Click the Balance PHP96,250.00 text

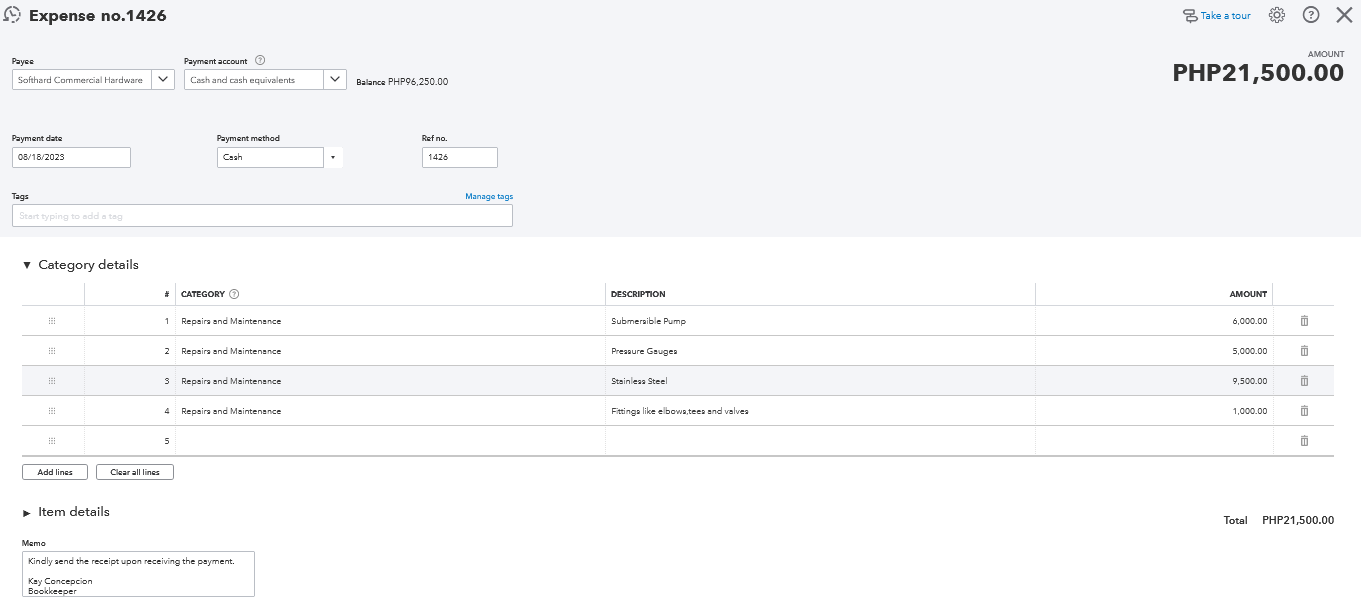click(x=402, y=82)
